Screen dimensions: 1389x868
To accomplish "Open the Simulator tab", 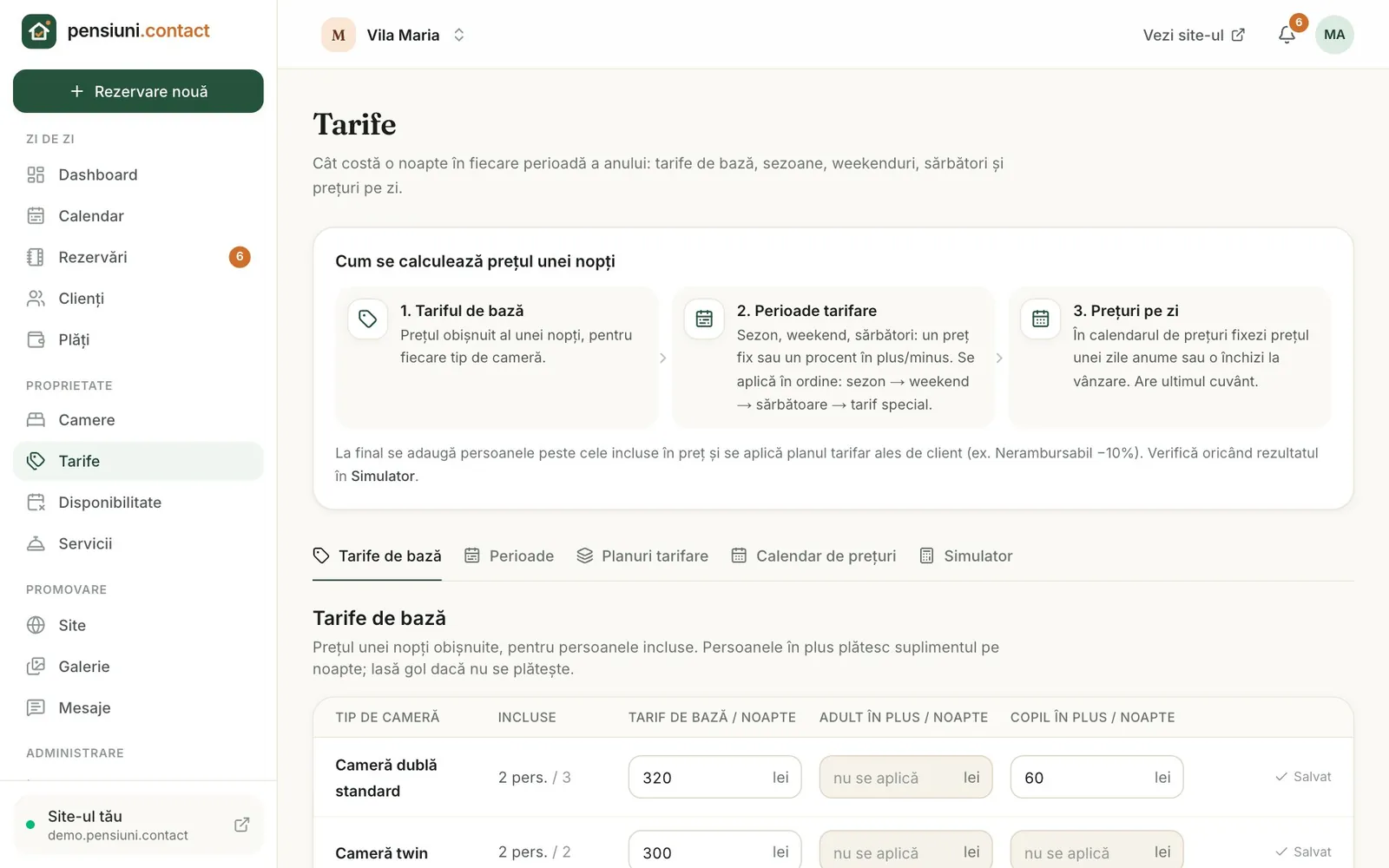I will coord(966,556).
